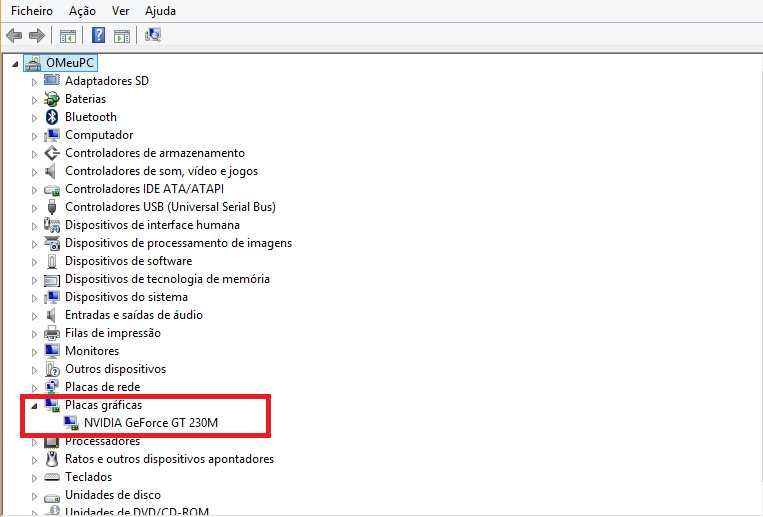Click the Computador icon
The image size is (763, 517).
pyautogui.click(x=52, y=135)
